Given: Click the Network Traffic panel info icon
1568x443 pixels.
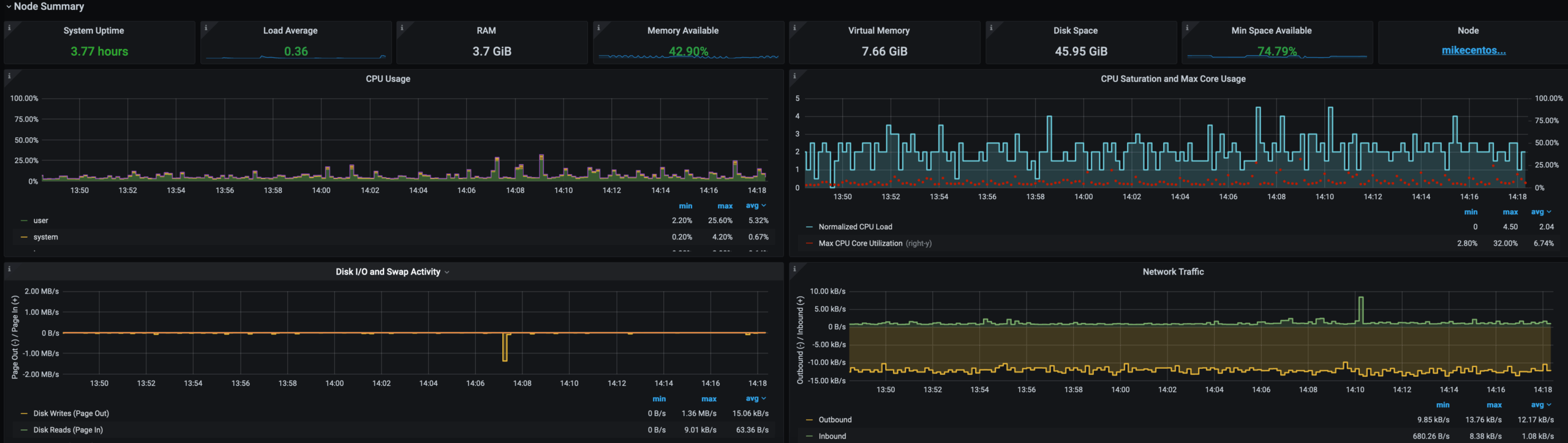Looking at the screenshot, I should coord(794,269).
